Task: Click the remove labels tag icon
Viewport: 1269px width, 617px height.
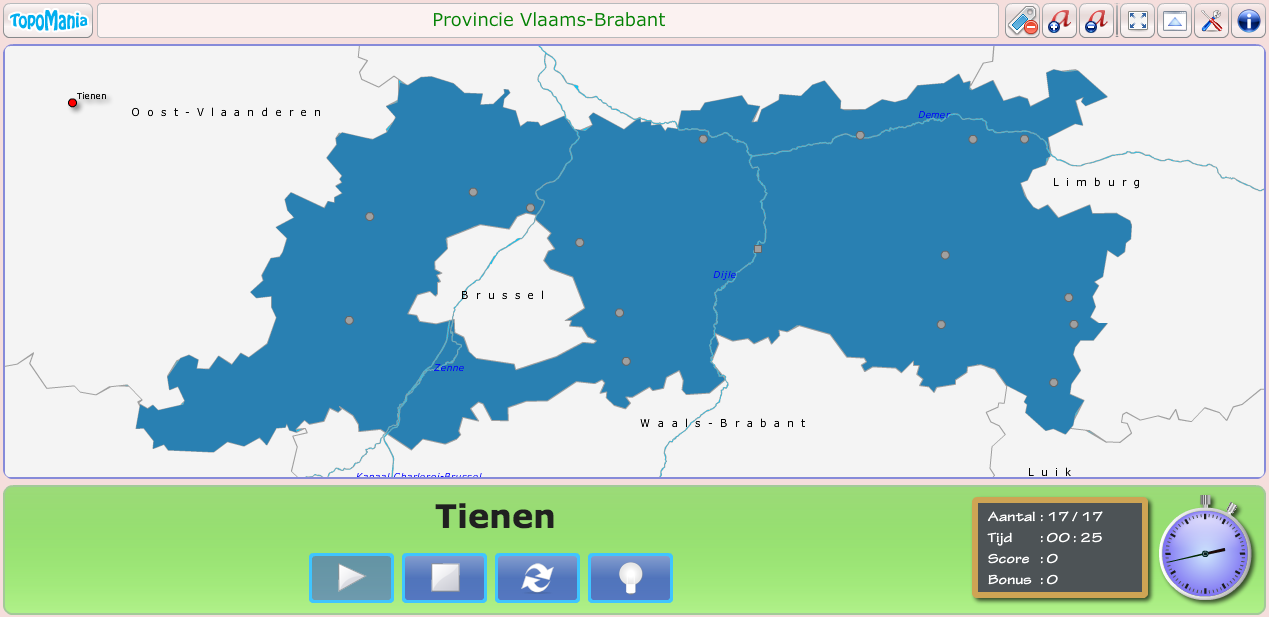Action: pos(1022,20)
